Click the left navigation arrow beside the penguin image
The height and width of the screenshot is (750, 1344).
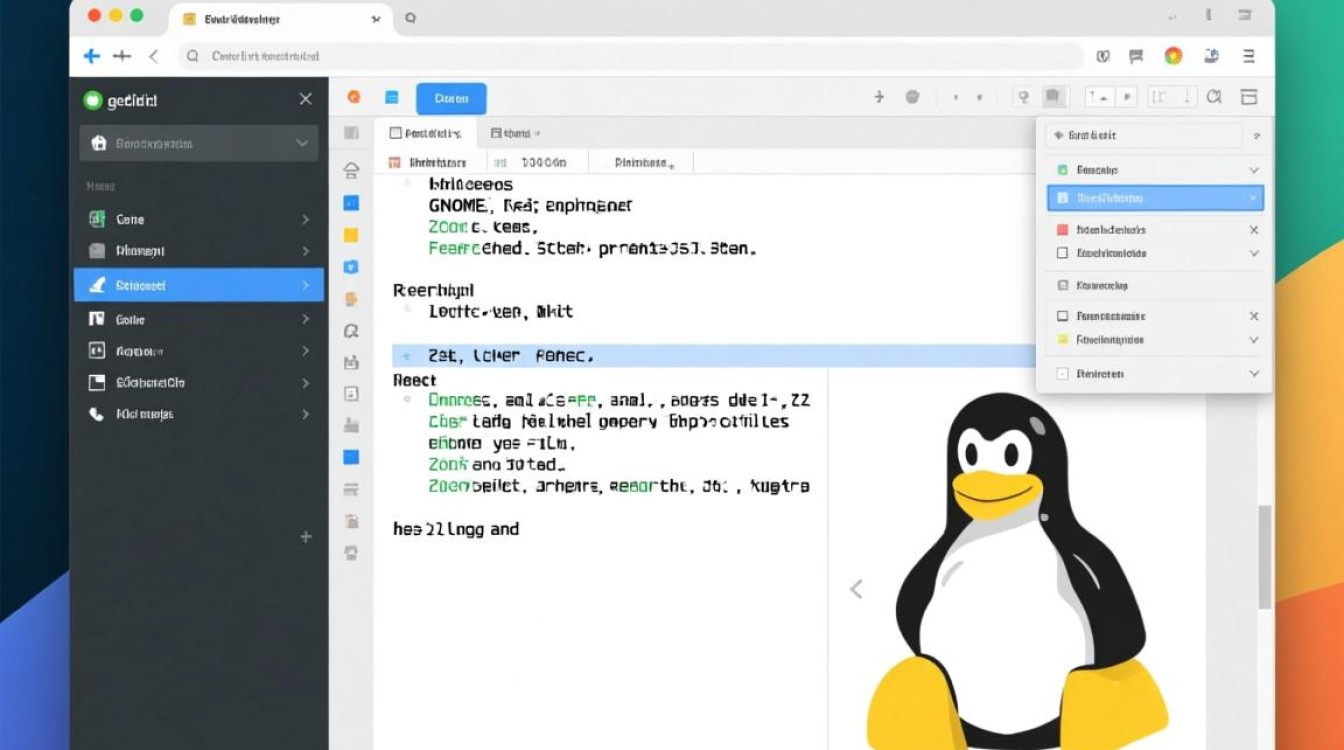(x=856, y=589)
